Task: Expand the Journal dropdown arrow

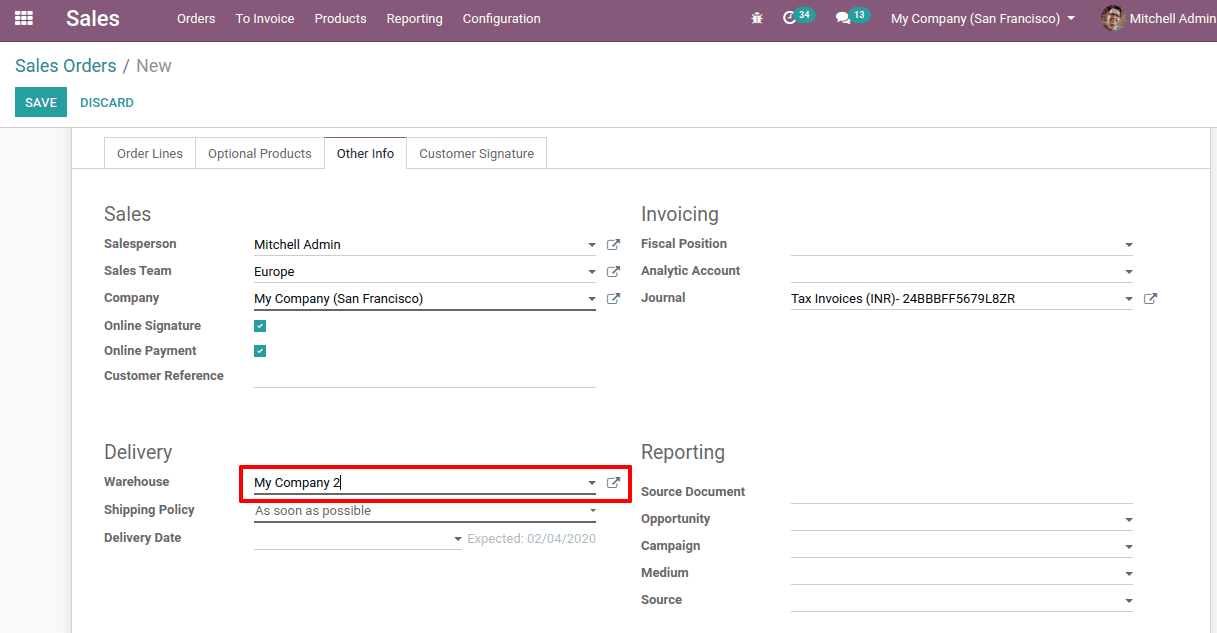Action: (1128, 299)
